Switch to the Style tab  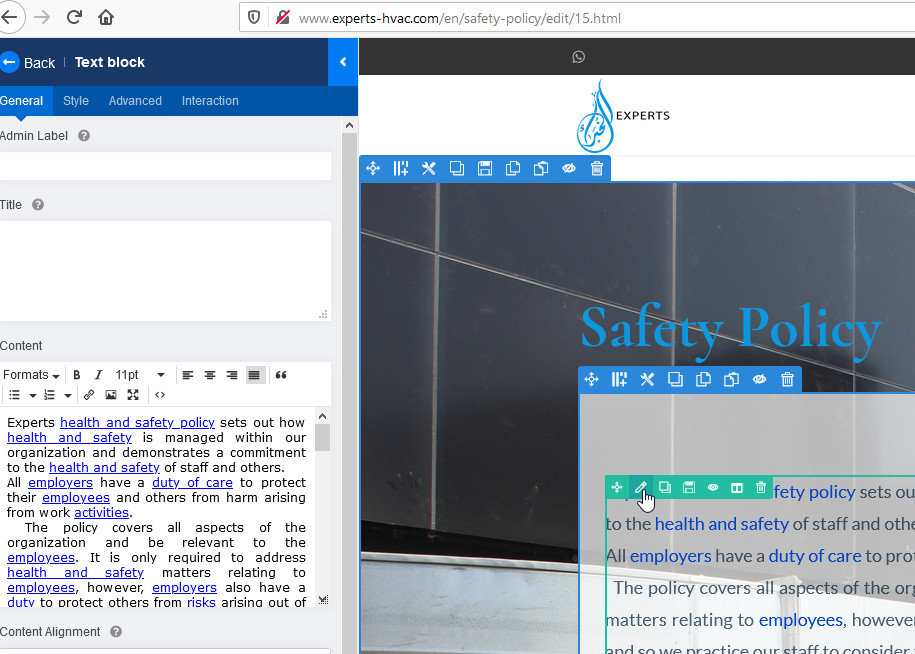point(76,101)
